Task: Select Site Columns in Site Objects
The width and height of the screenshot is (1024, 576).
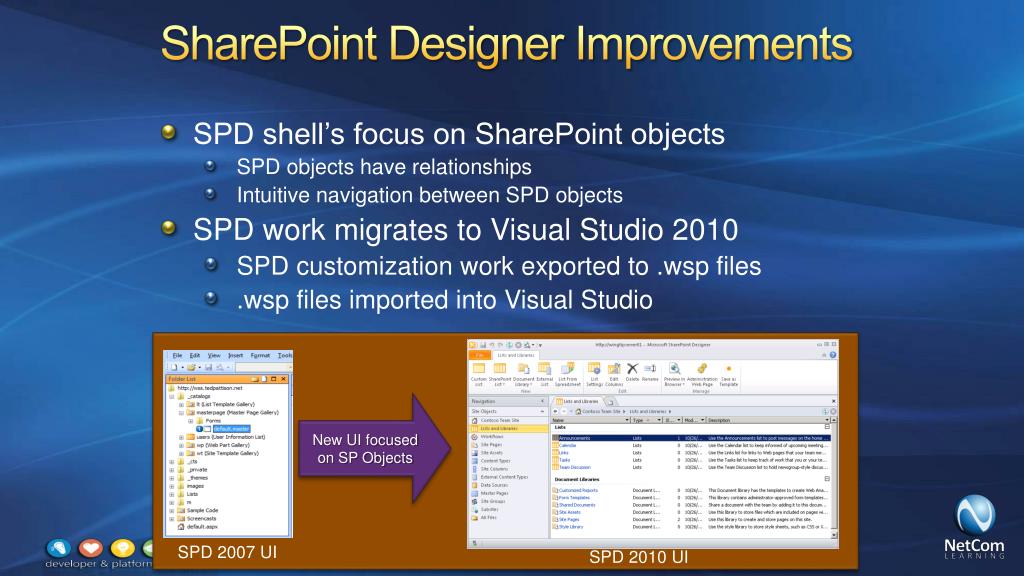Action: point(494,469)
